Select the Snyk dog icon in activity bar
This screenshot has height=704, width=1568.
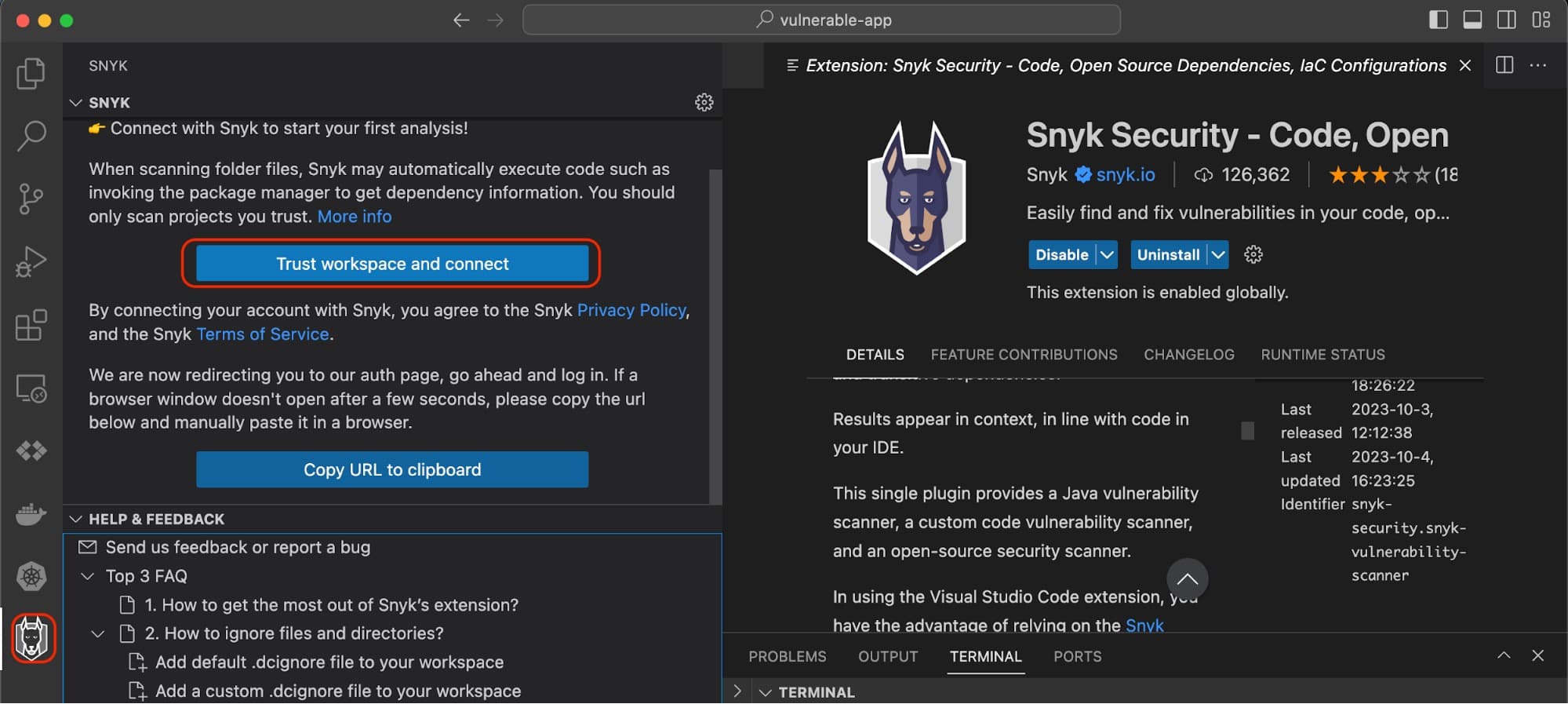[32, 638]
